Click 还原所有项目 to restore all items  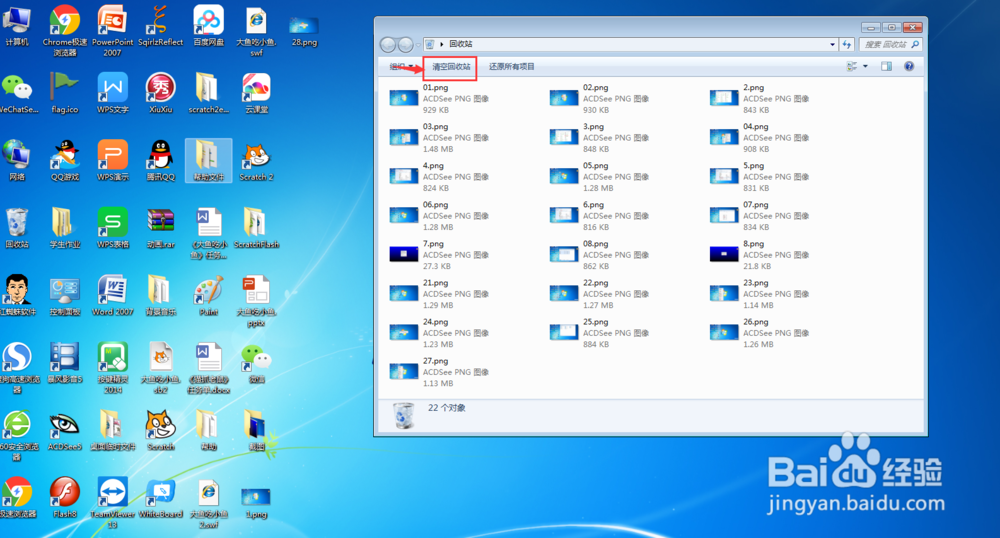click(x=511, y=66)
